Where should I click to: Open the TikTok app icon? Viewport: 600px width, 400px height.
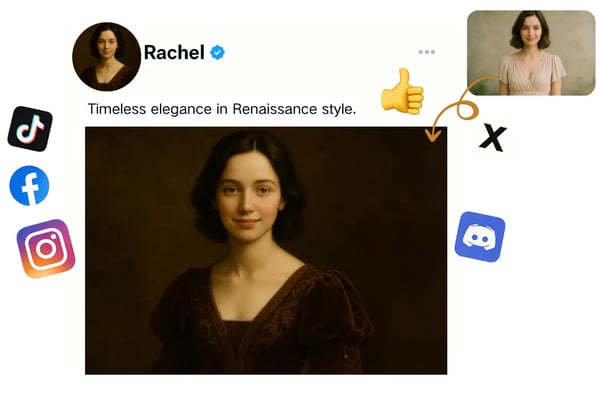(x=30, y=129)
